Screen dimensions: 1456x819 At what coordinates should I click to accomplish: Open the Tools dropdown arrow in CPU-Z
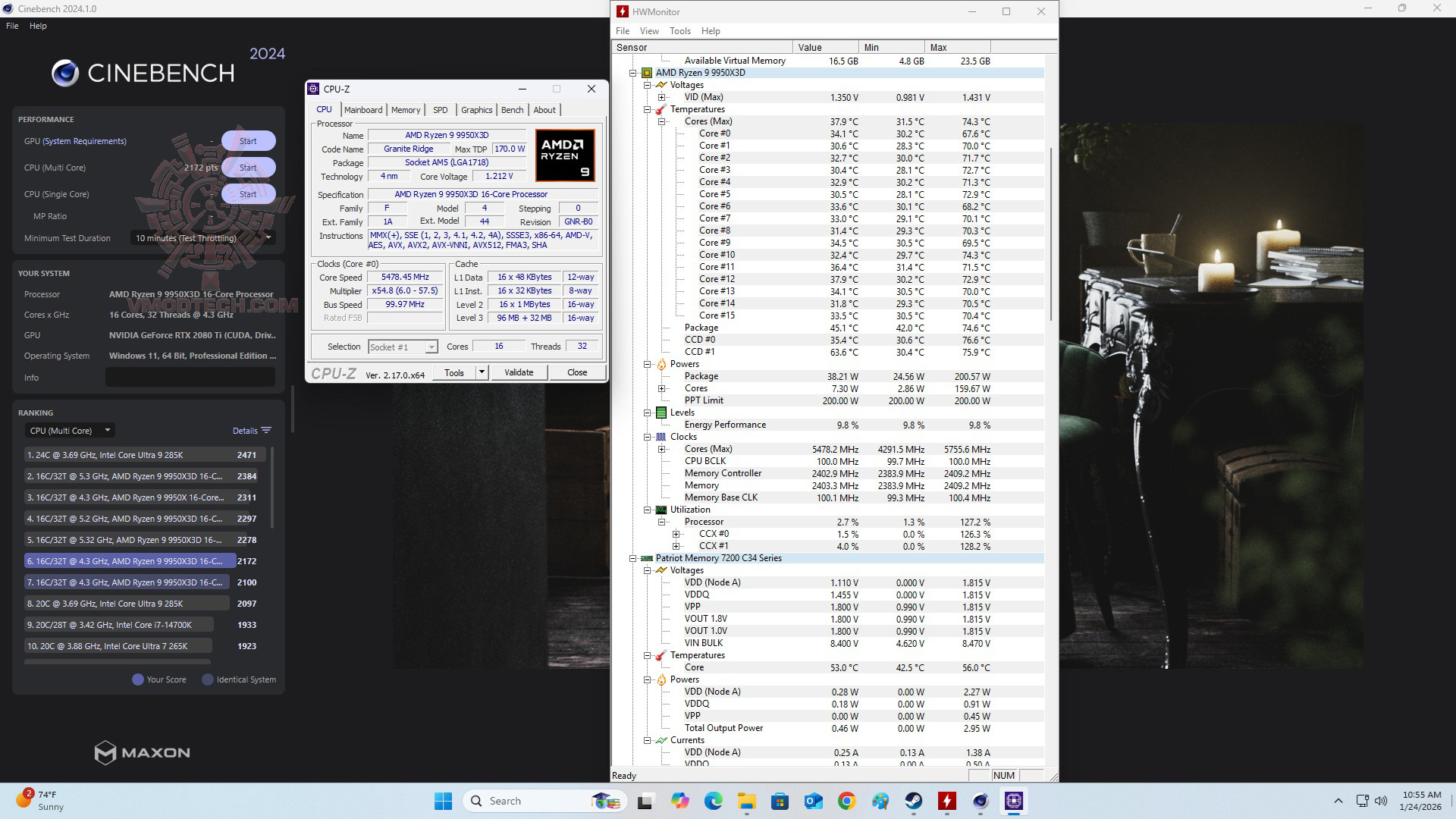pyautogui.click(x=482, y=372)
